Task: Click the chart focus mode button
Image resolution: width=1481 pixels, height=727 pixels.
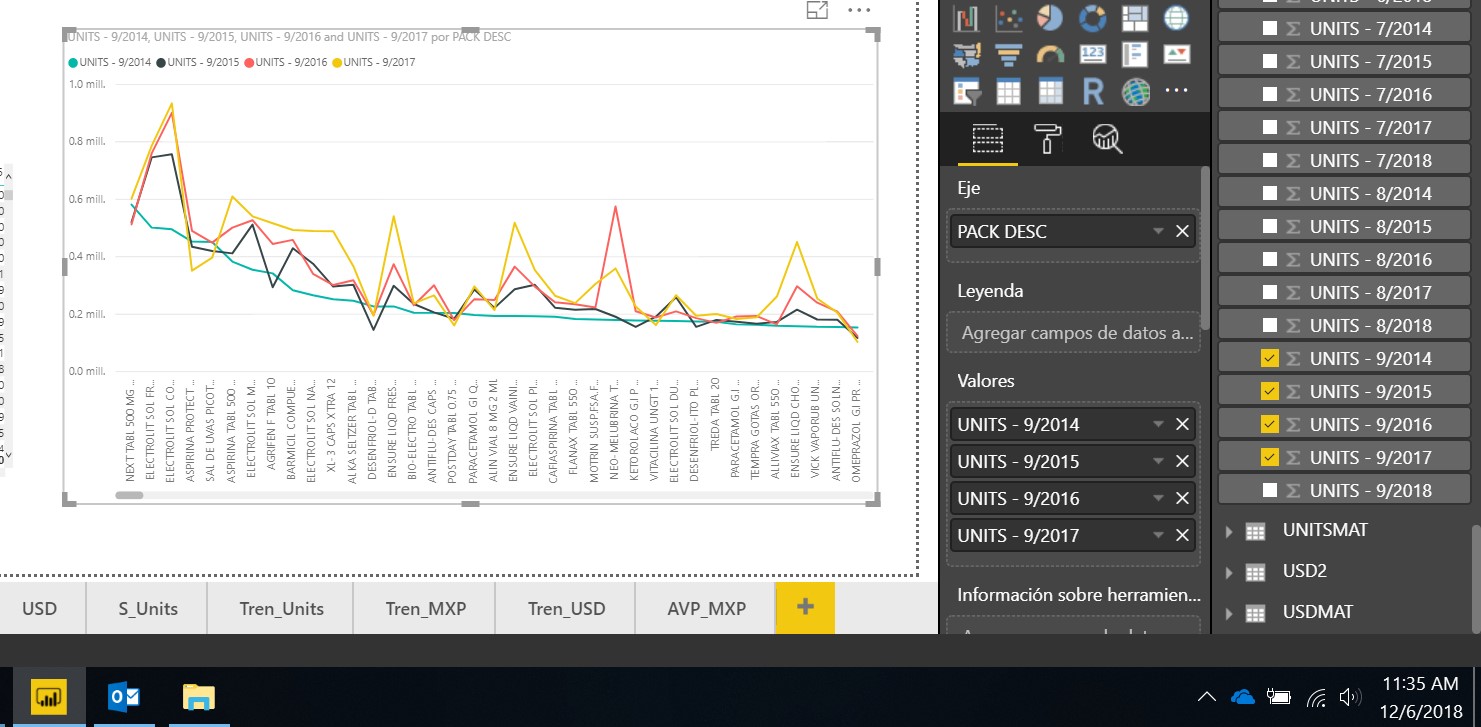Action: 817,10
